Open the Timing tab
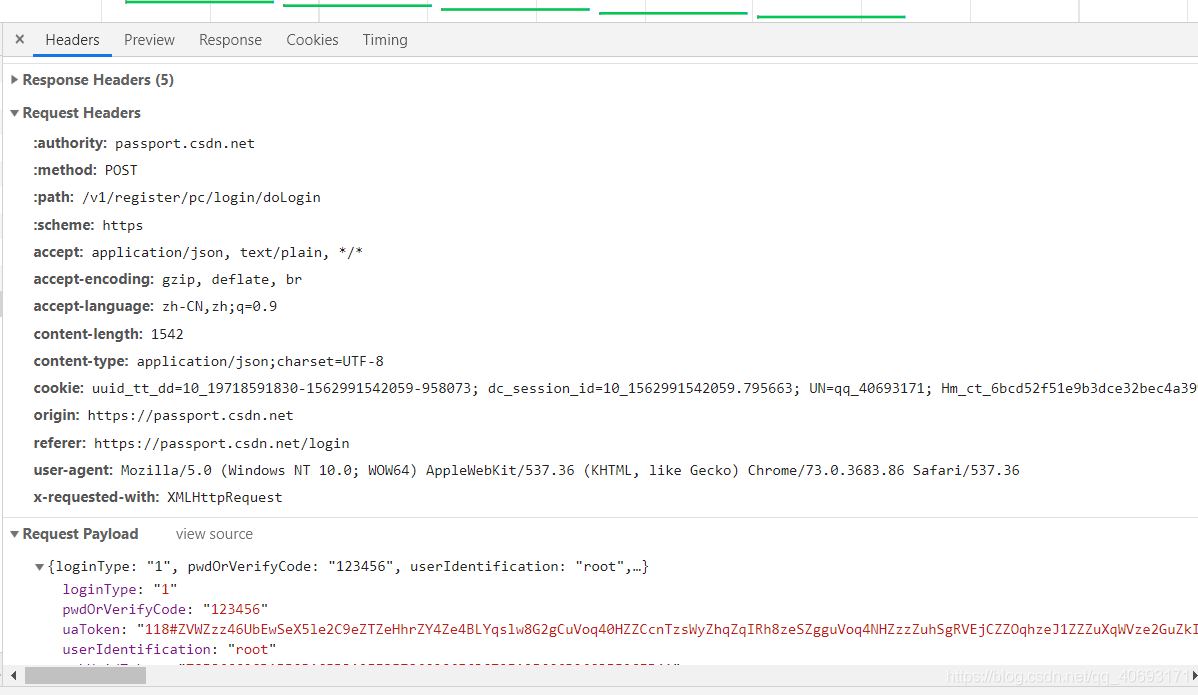Viewport: 1198px width, 695px height. (385, 40)
